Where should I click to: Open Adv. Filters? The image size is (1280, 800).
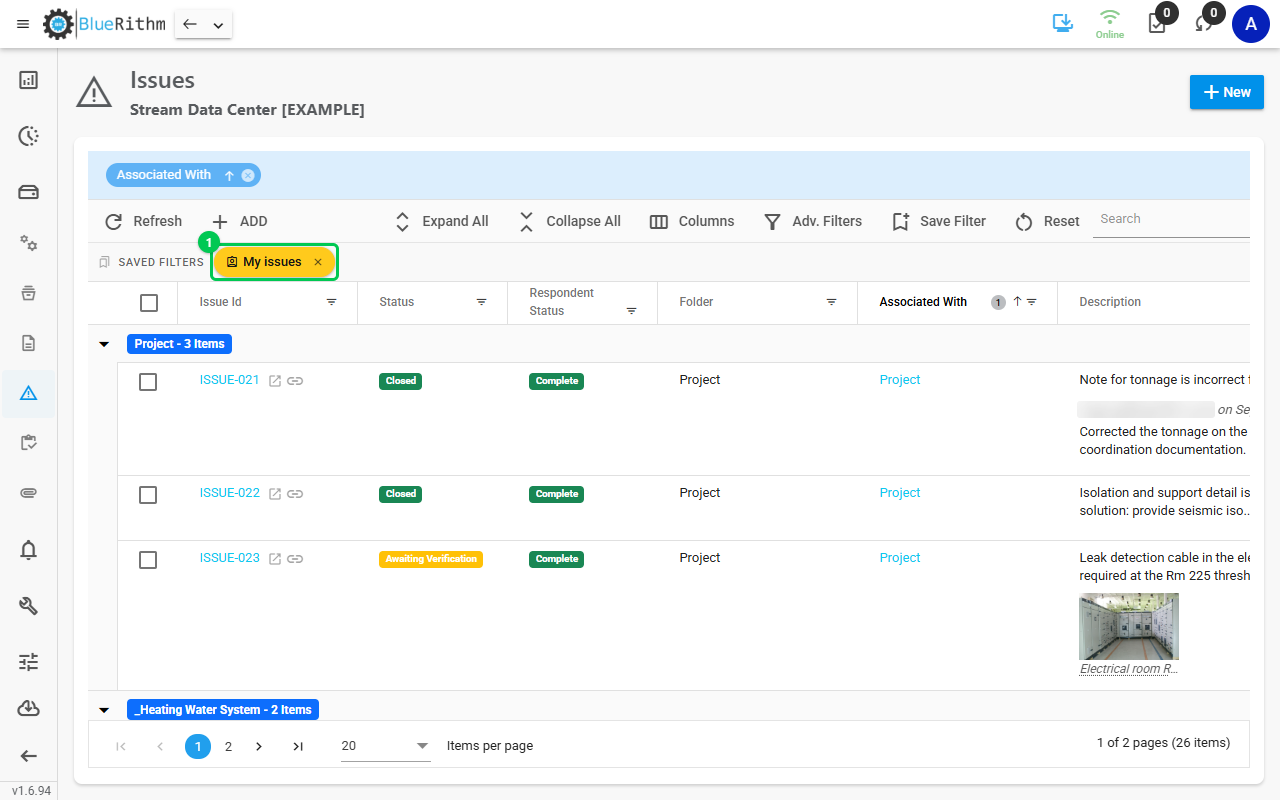812,222
